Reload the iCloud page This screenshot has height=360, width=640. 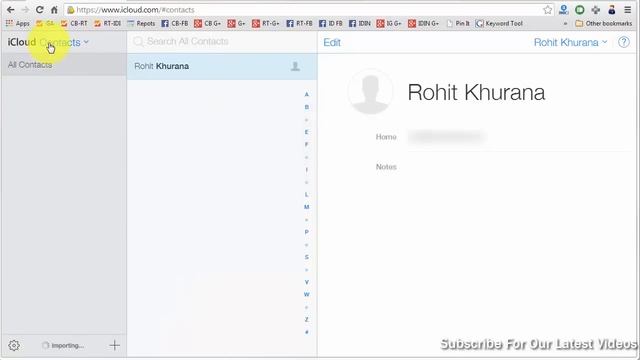tap(40, 10)
